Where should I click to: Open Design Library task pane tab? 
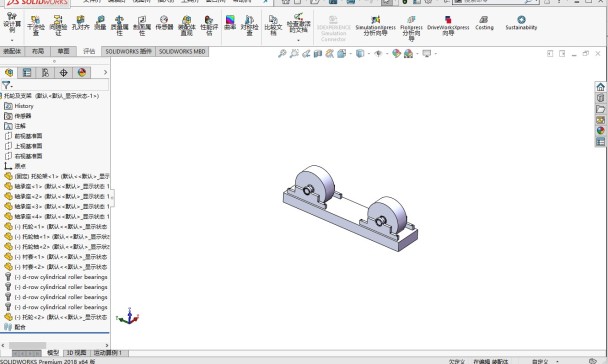tap(600, 98)
